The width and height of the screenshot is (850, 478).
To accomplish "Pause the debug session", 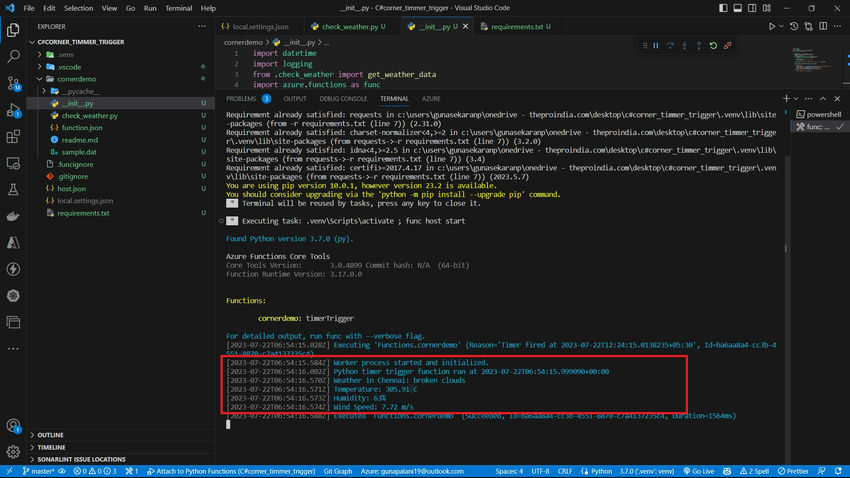I will [656, 45].
